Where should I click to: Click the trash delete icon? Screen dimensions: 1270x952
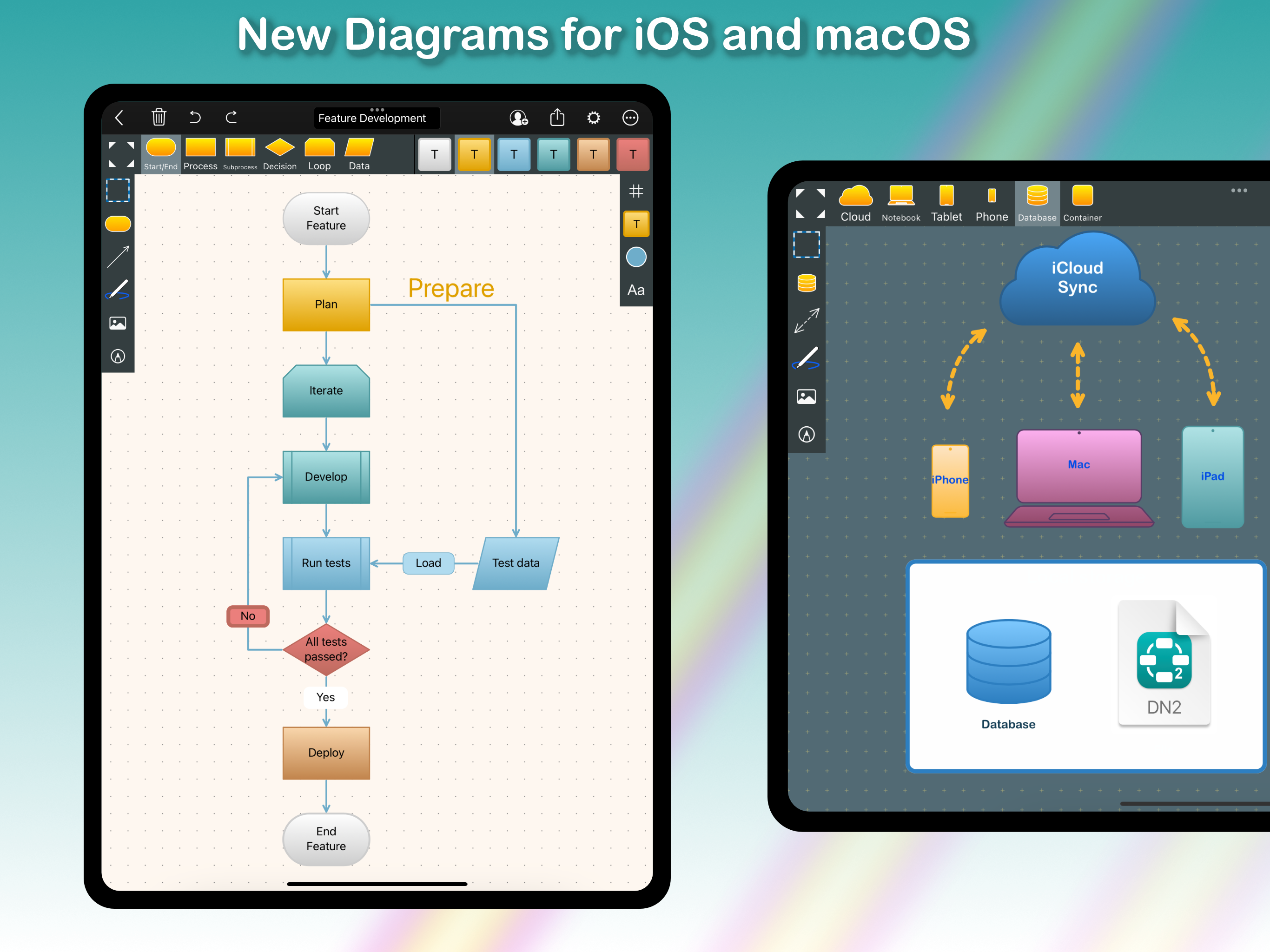click(159, 117)
